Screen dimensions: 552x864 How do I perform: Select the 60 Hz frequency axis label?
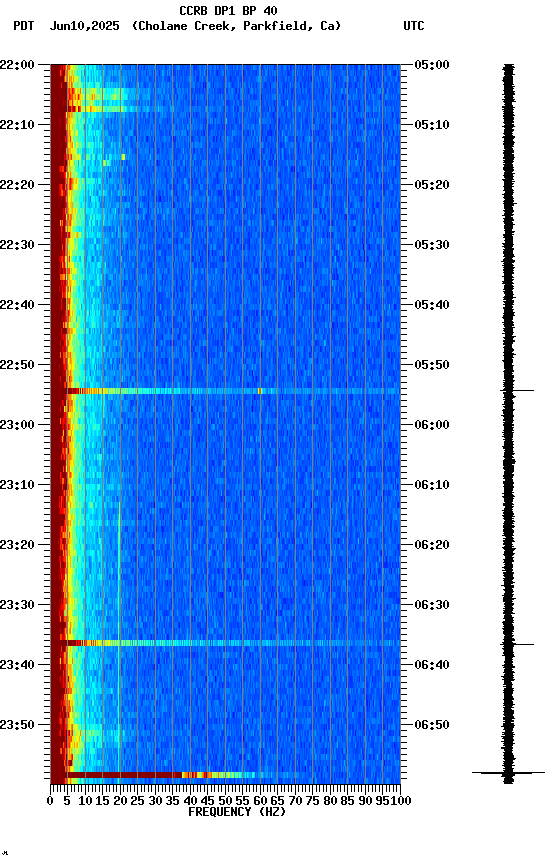click(260, 801)
